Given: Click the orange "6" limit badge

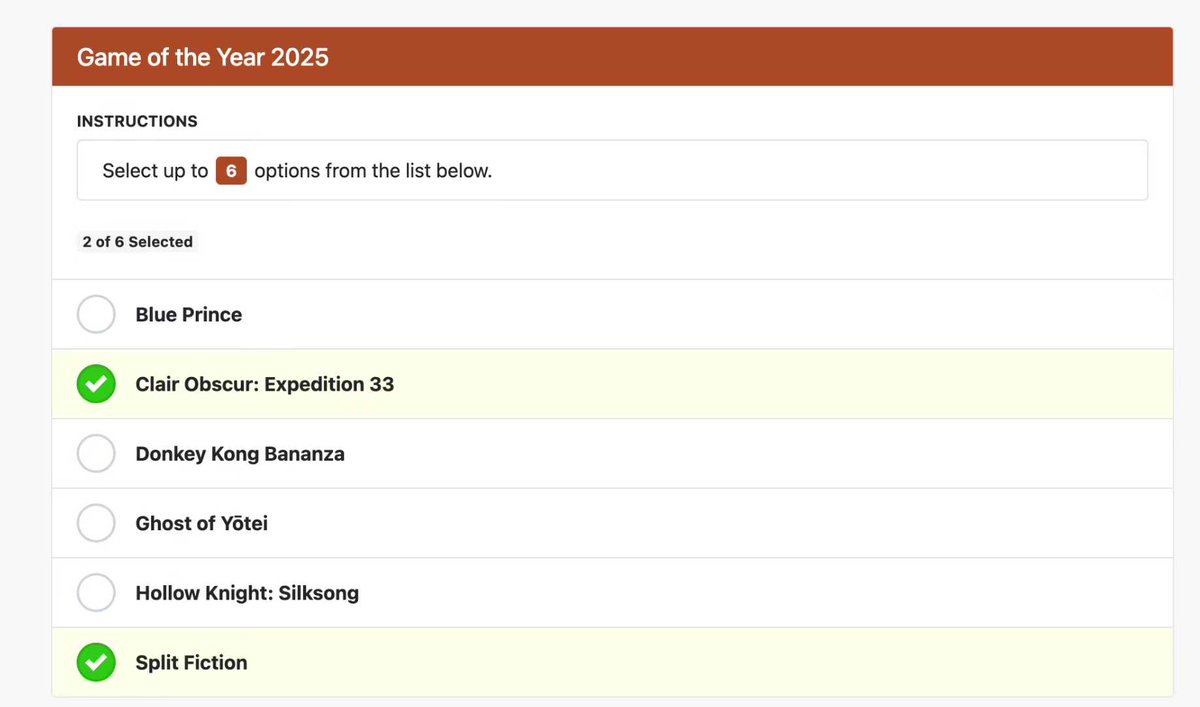Looking at the screenshot, I should pos(231,171).
